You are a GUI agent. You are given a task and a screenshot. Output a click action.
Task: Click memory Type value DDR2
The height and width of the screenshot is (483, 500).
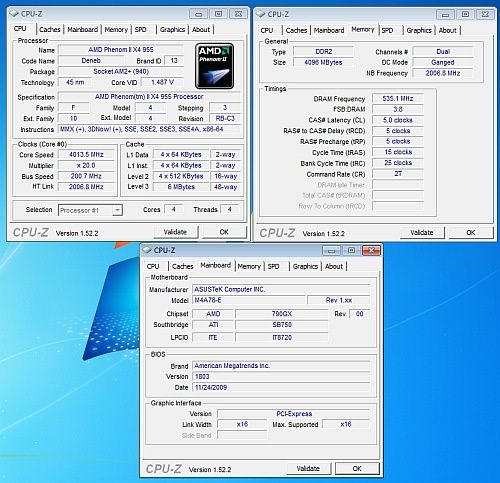click(x=323, y=52)
